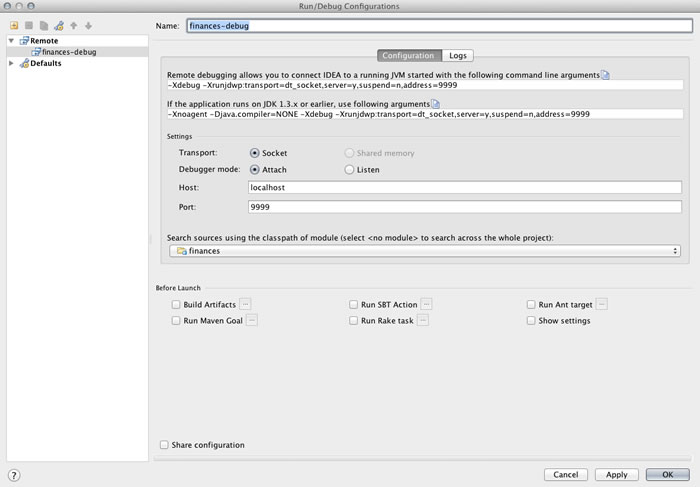
Task: Expand the Defaults tree node
Action: [x=12, y=63]
